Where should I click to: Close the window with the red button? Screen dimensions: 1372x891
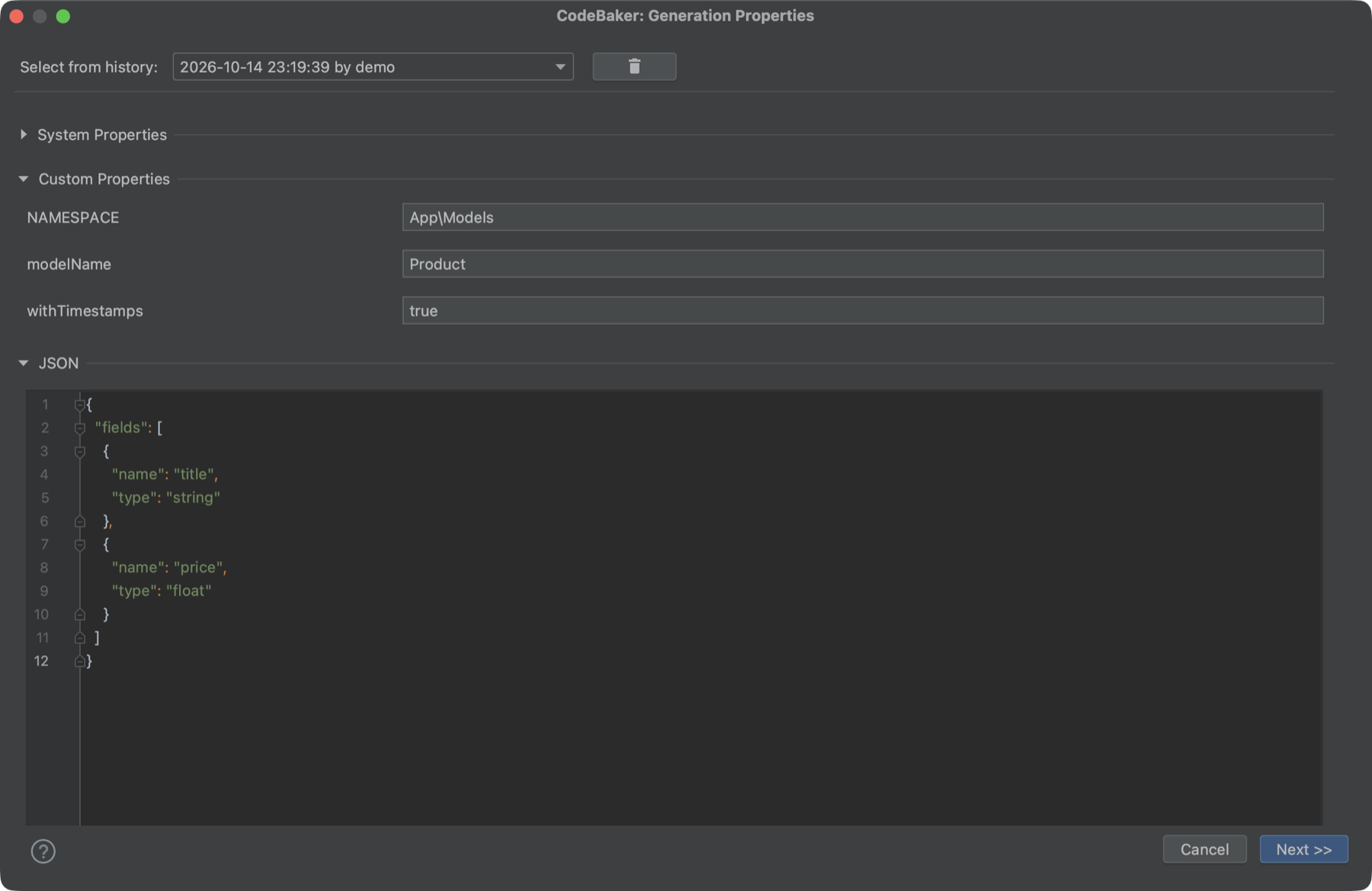17,16
